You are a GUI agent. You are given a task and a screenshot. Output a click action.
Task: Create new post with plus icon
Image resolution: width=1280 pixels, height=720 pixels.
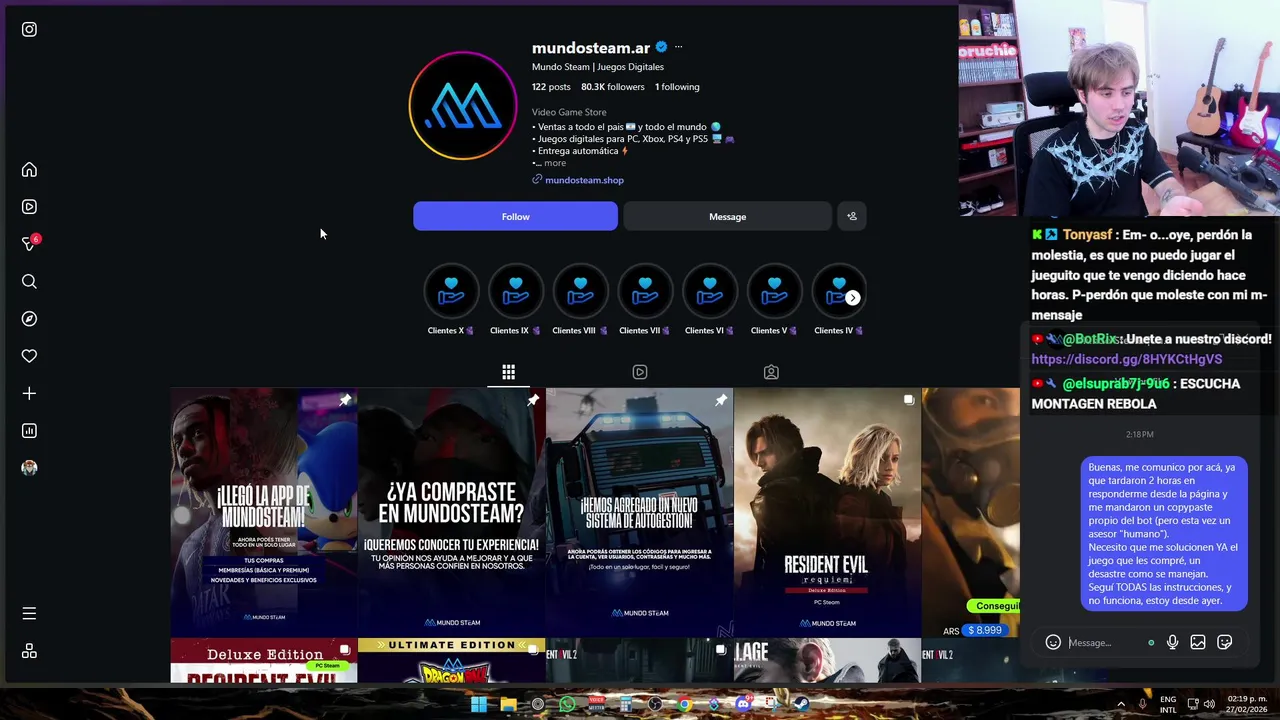29,394
